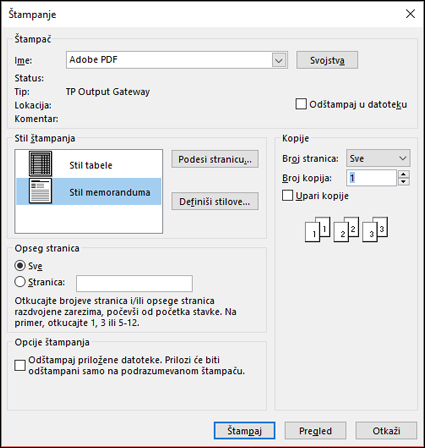Select the Stil tabele icon
This screenshot has width=425, height=448.
tap(40, 164)
